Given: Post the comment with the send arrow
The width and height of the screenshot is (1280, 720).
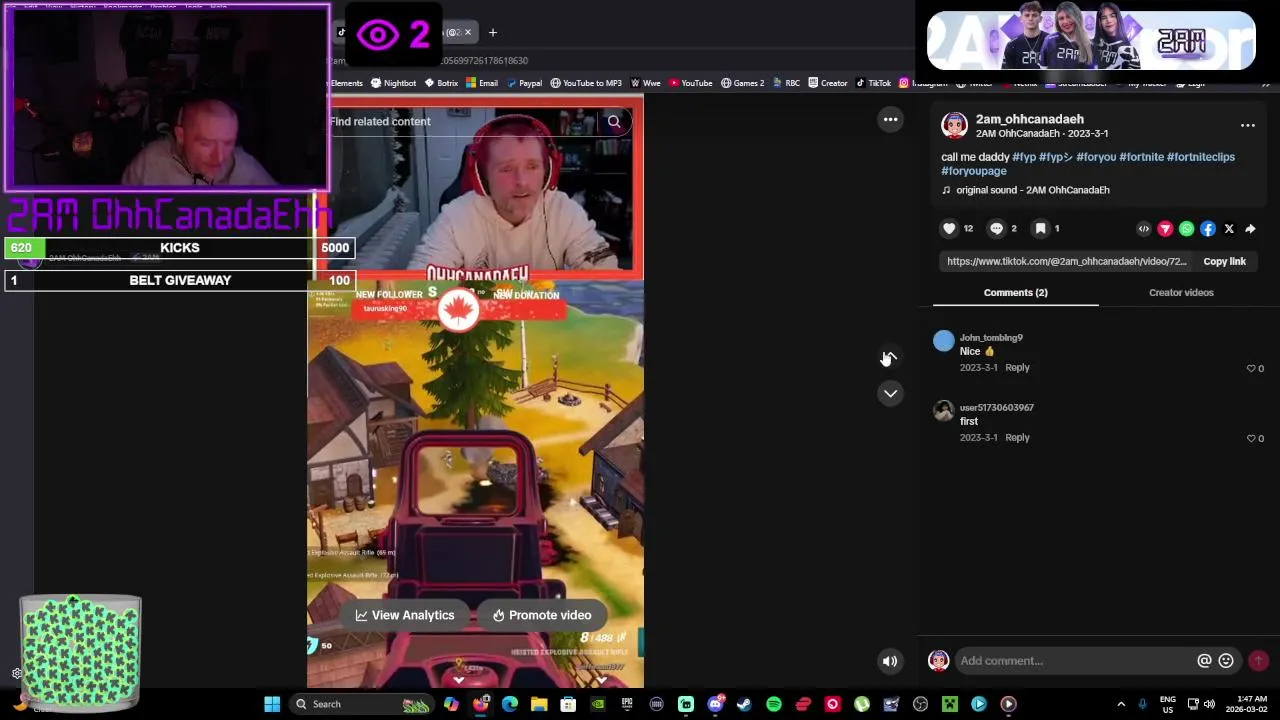Looking at the screenshot, I should click(x=1258, y=660).
